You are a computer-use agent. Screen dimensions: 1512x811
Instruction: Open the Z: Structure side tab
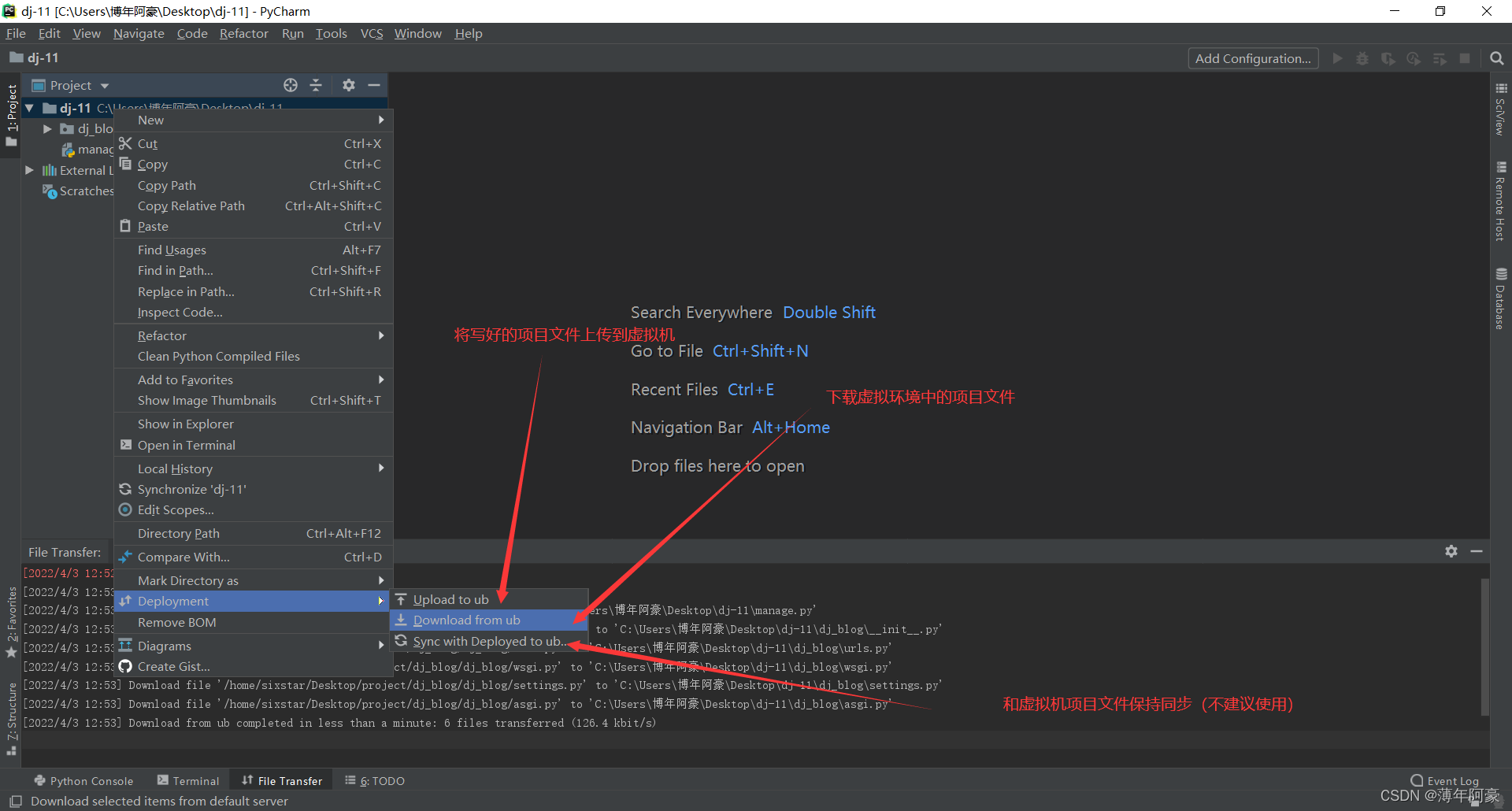11,719
